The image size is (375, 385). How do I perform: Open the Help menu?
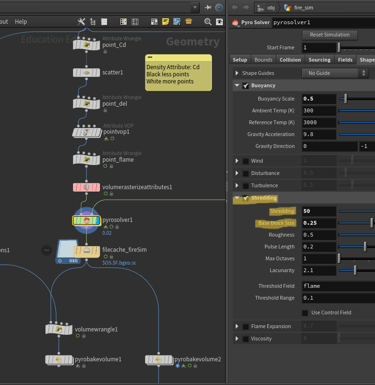[21, 22]
